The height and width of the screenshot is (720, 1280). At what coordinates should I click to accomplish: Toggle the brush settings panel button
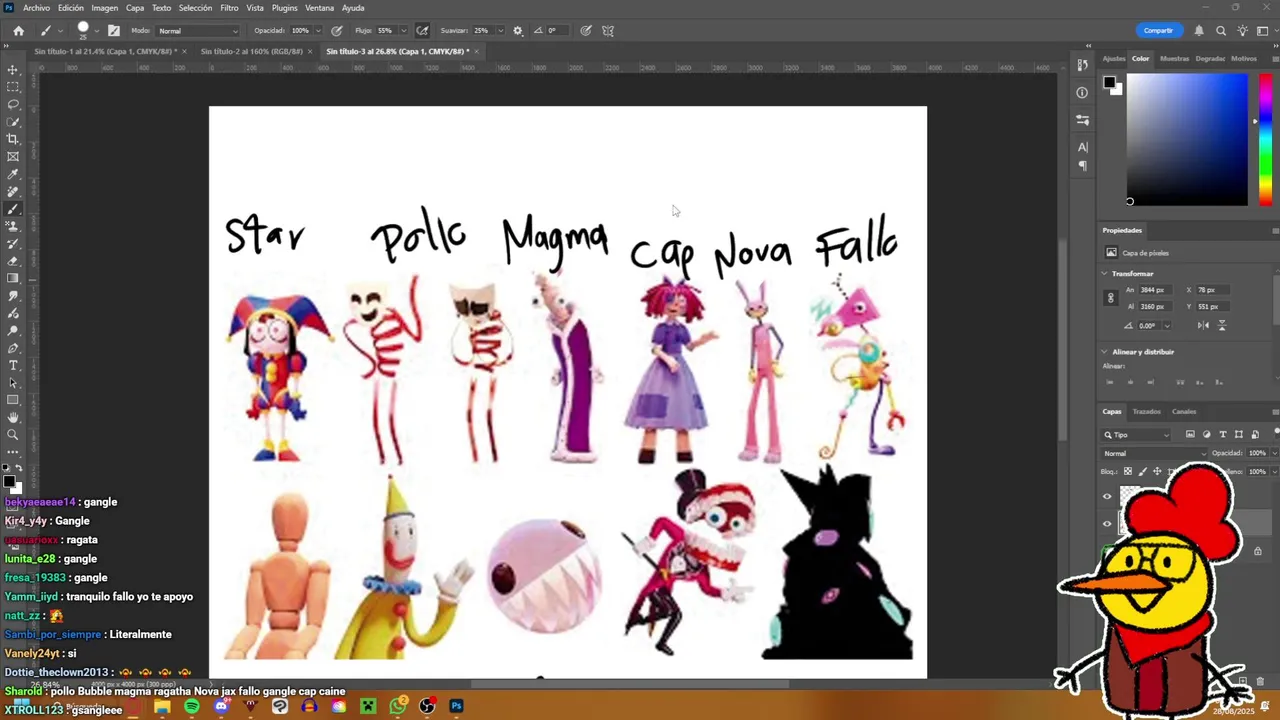pyautogui.click(x=113, y=30)
